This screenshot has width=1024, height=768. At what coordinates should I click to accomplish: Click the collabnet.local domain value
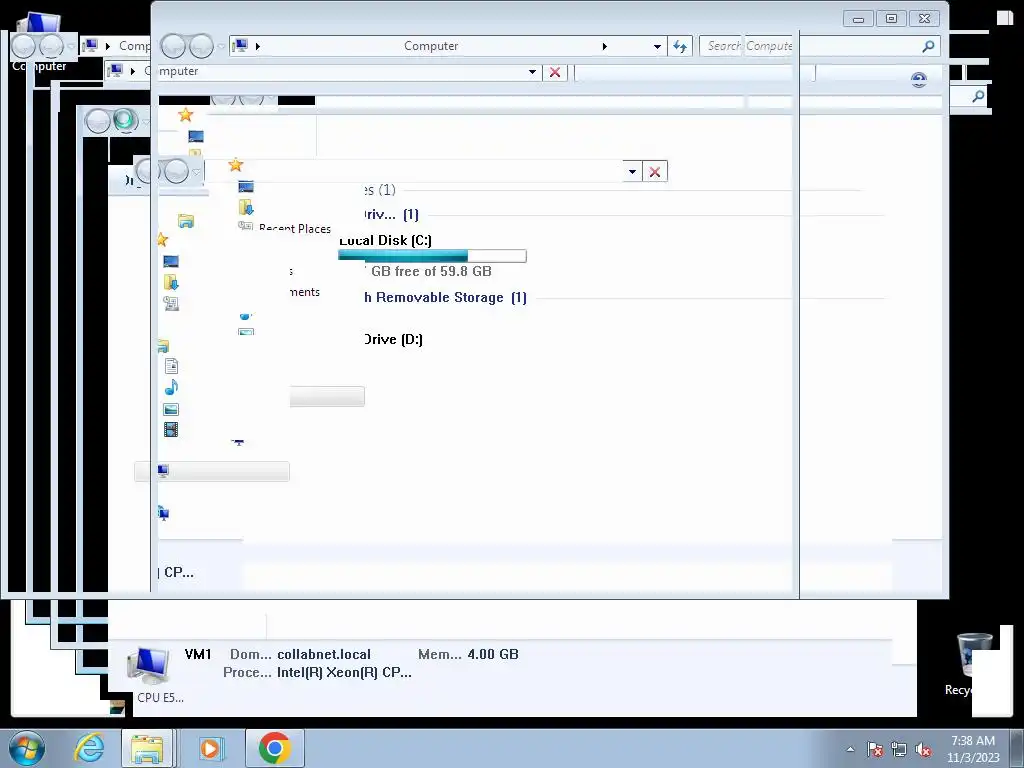point(324,654)
